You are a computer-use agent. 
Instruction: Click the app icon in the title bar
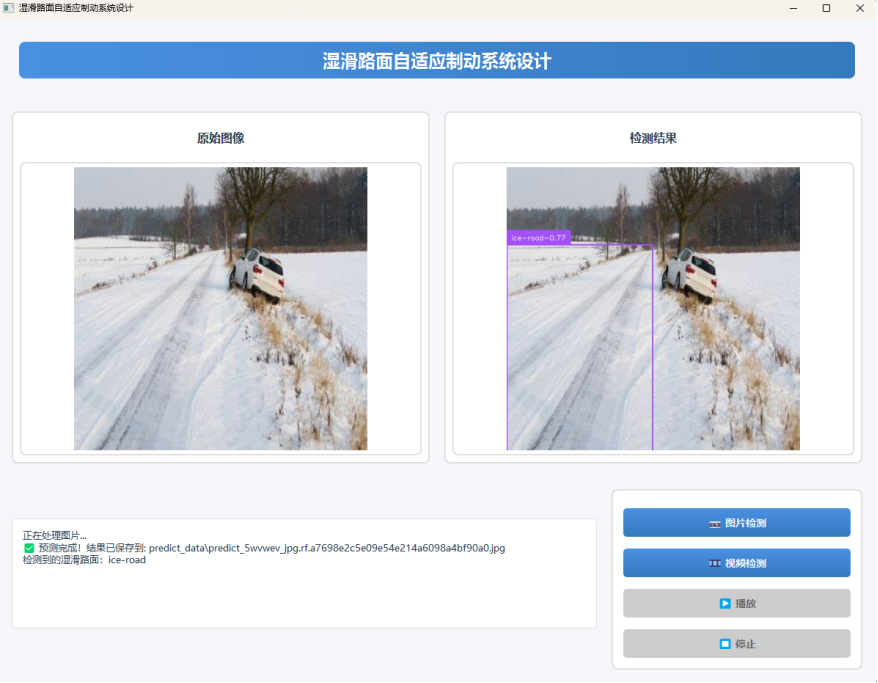(x=8, y=8)
